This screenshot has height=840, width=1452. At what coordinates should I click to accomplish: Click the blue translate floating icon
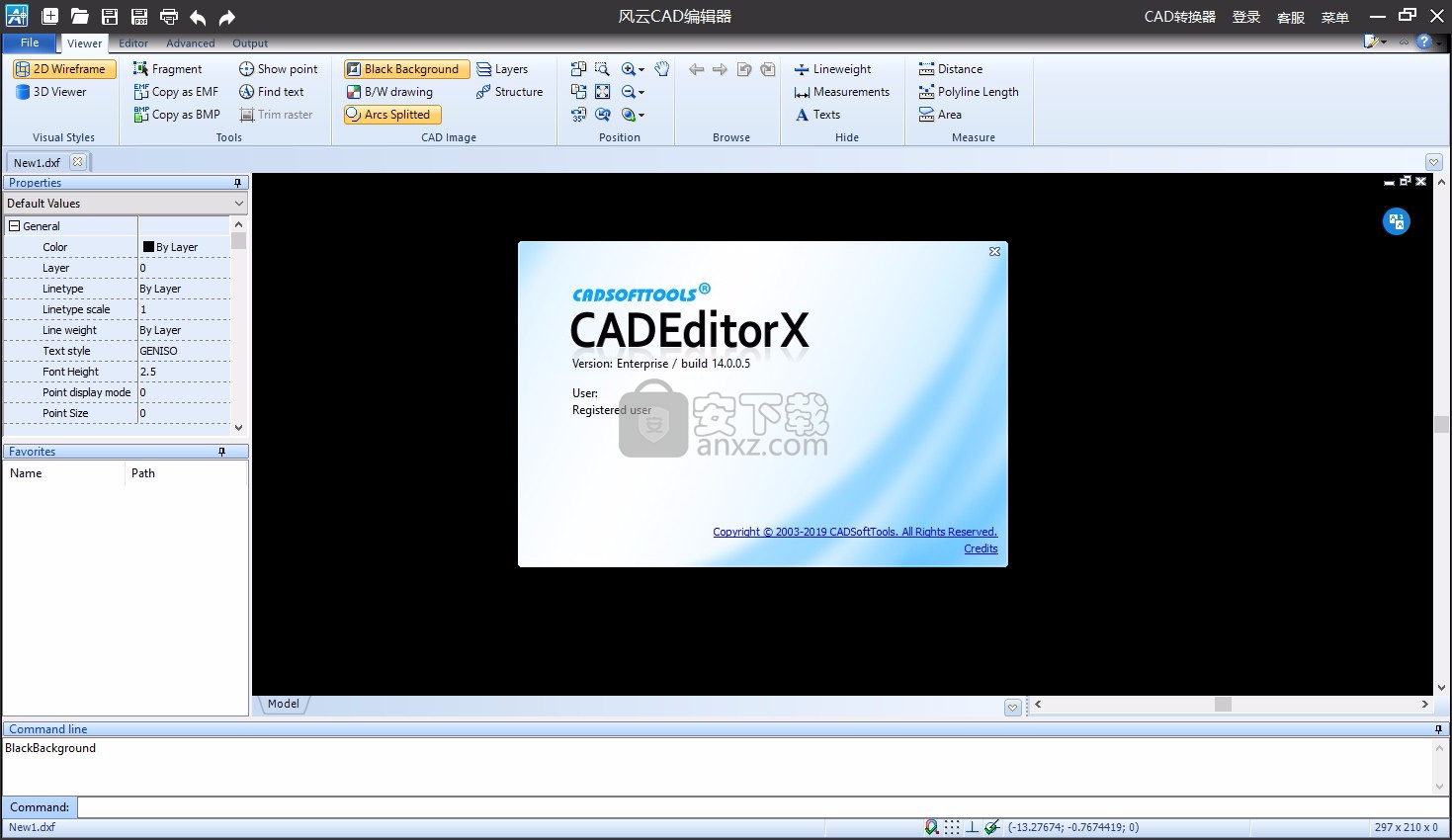click(x=1396, y=221)
